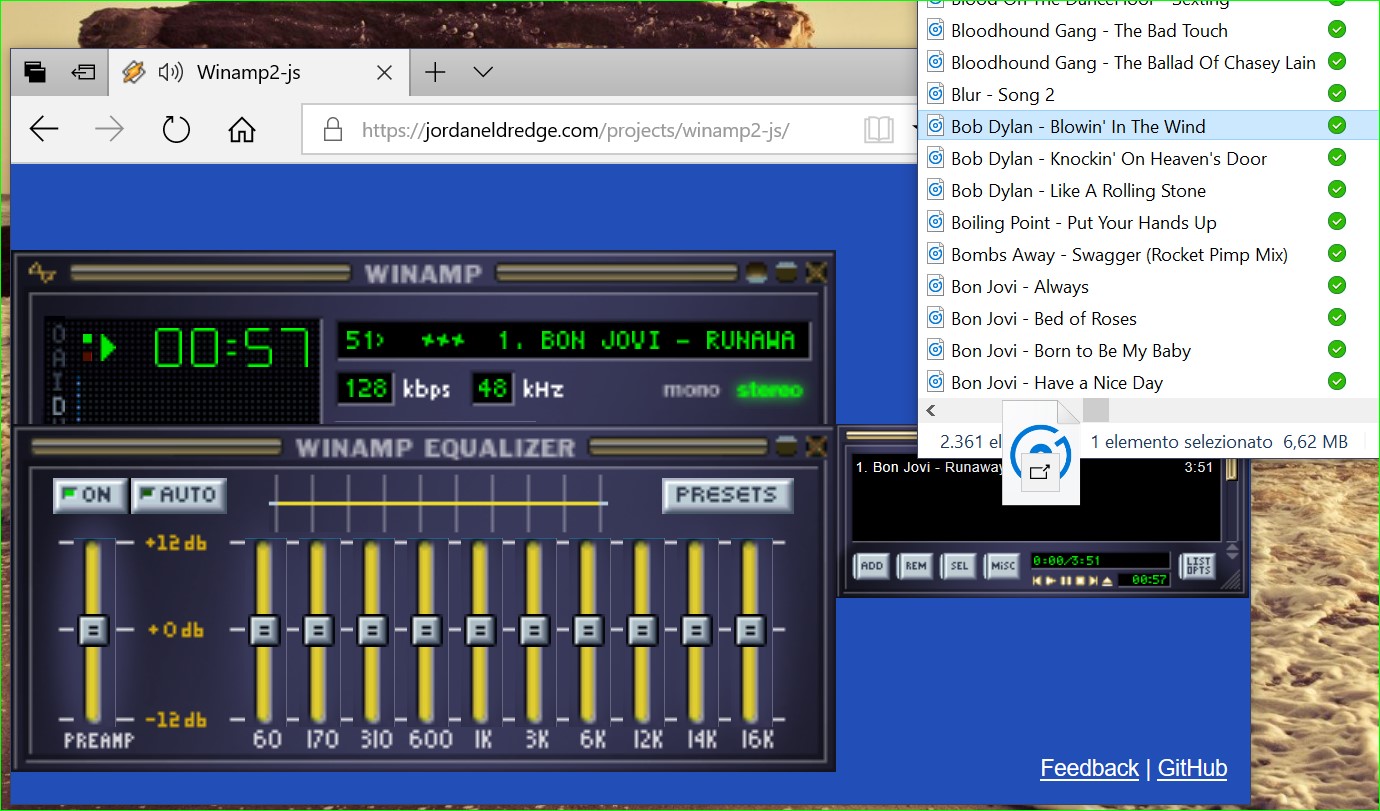This screenshot has height=811, width=1380.
Task: Select Bon Jovi - Have a Nice Day
Action: (1057, 382)
